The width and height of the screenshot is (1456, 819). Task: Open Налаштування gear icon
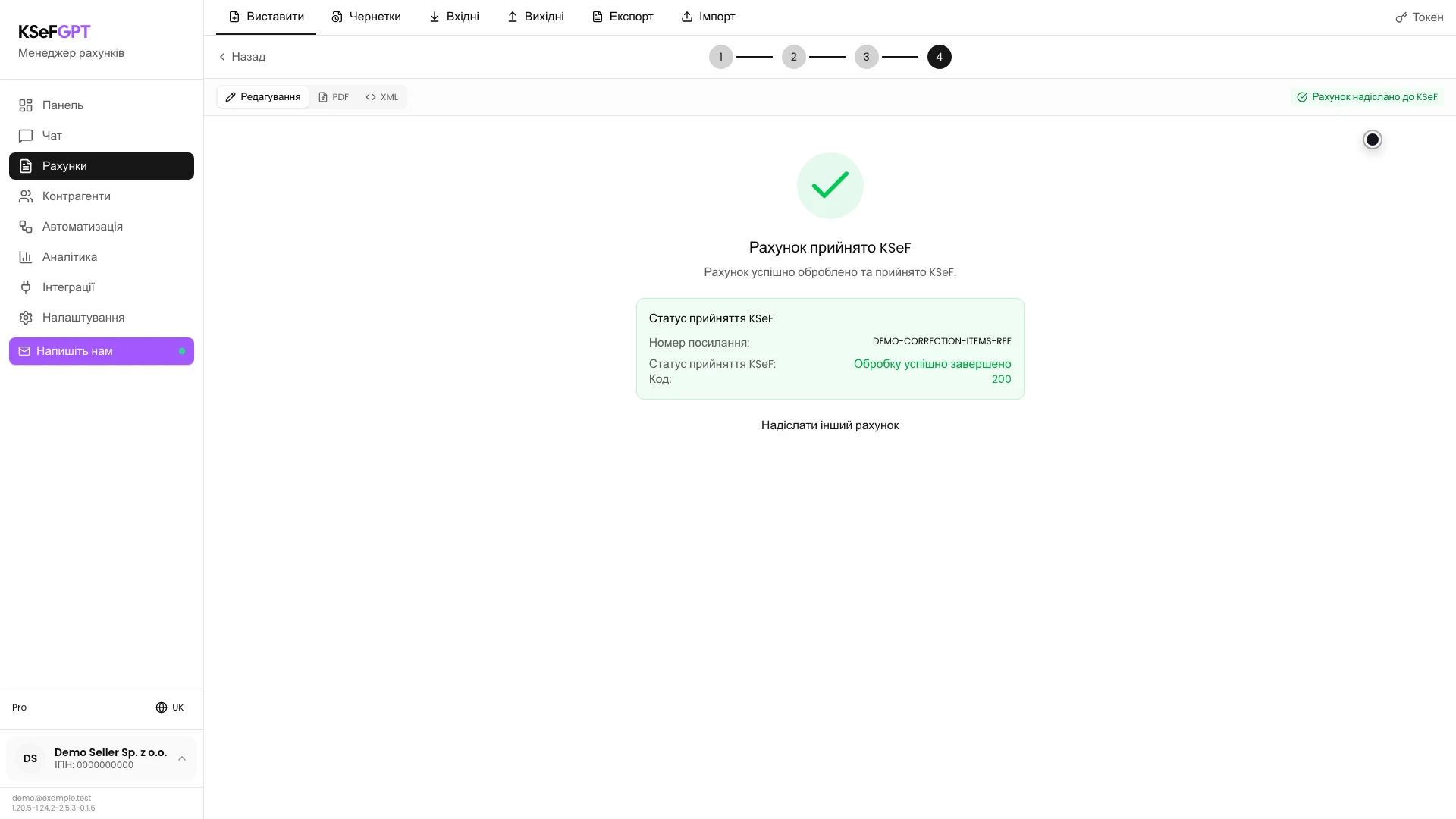(26, 318)
